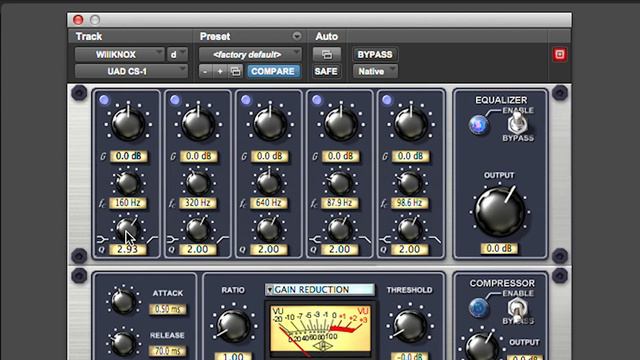Click the compressor ATTACK knob
This screenshot has width=640, height=360.
[123, 302]
